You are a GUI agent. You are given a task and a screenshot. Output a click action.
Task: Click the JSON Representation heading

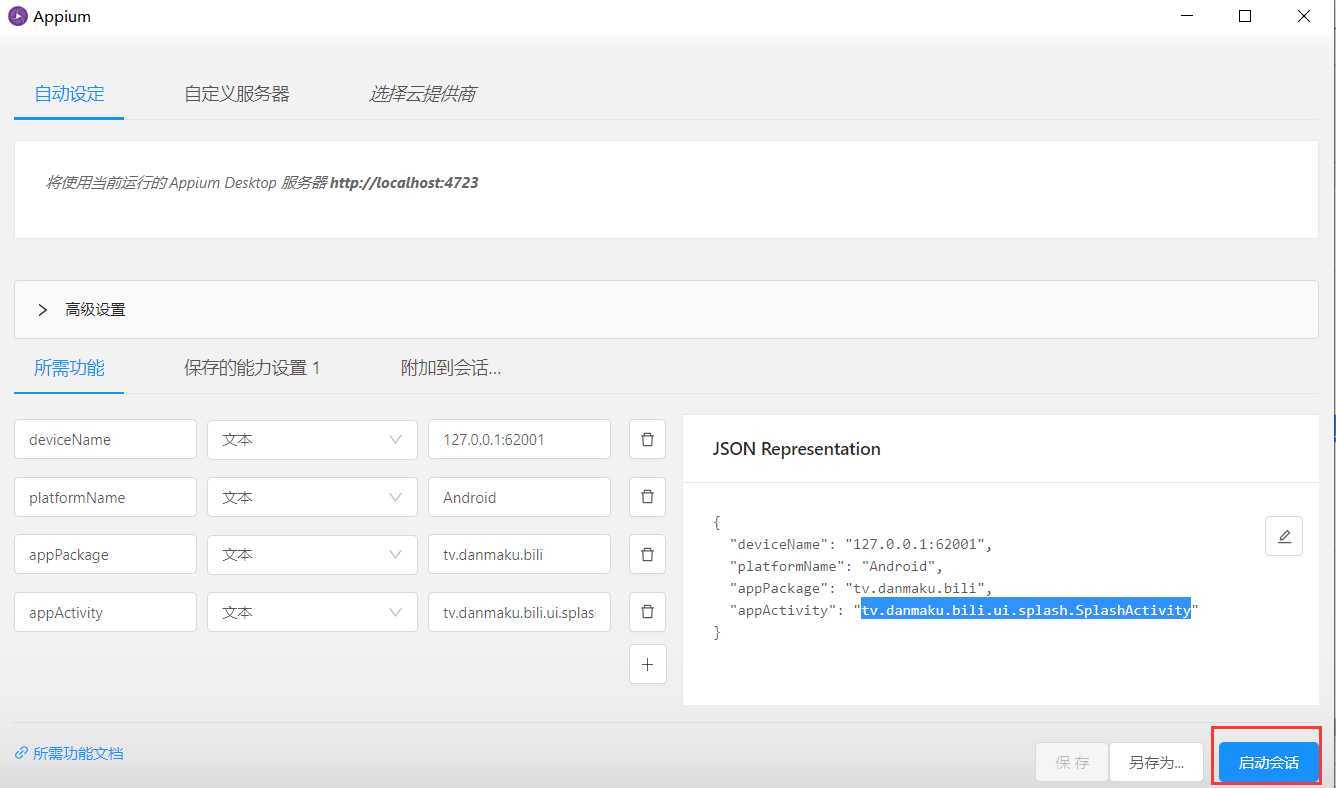796,449
